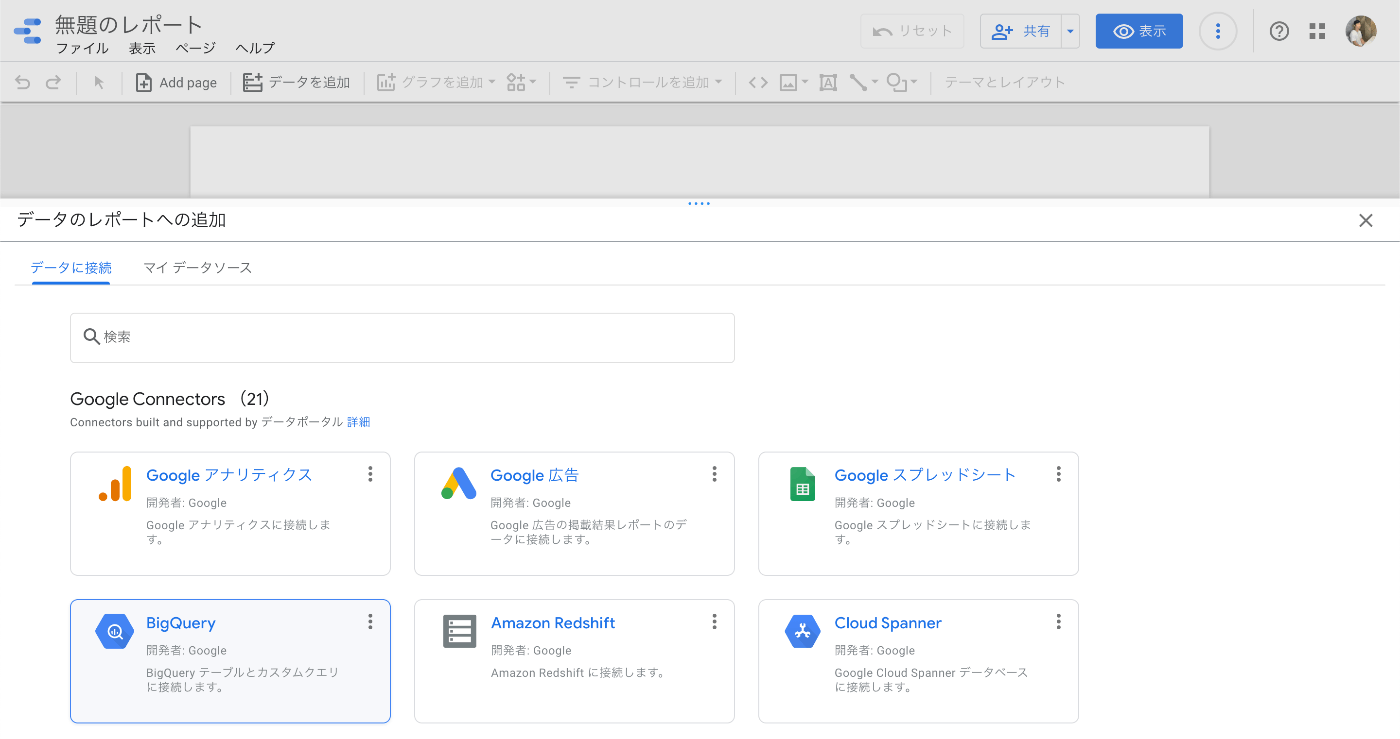
Task: Open the Google apps grid
Action: click(x=1318, y=31)
